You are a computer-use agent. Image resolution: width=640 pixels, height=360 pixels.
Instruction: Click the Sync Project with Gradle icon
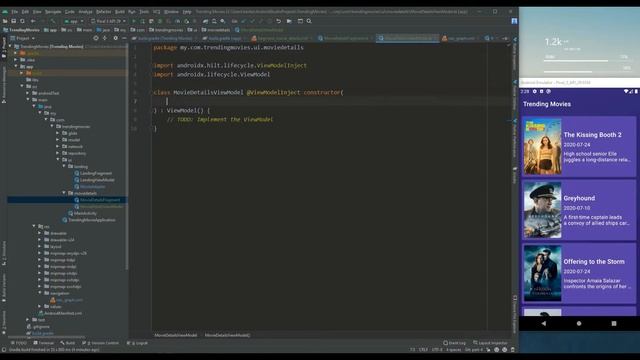click(x=205, y=21)
